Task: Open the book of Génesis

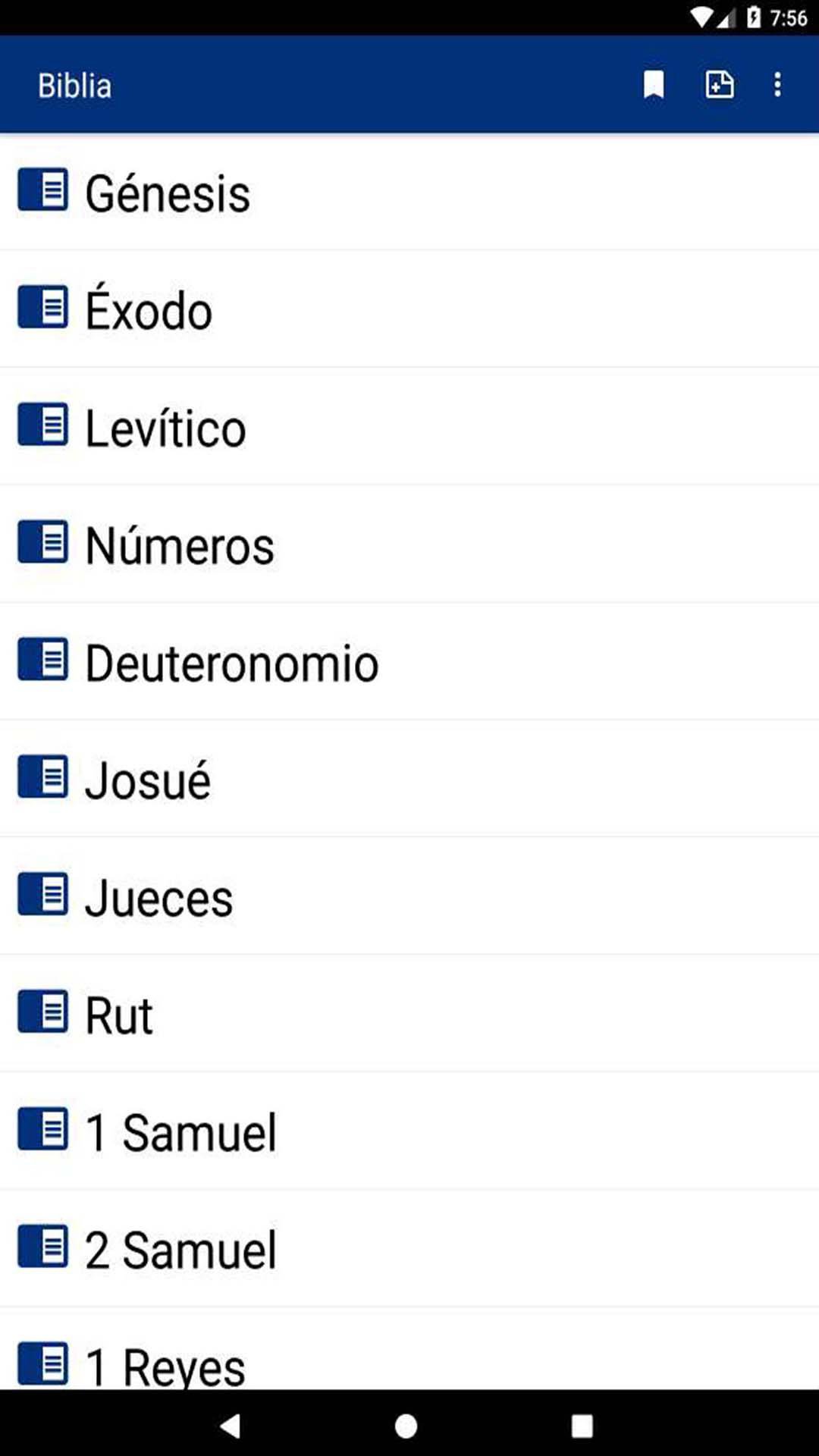Action: tap(168, 193)
